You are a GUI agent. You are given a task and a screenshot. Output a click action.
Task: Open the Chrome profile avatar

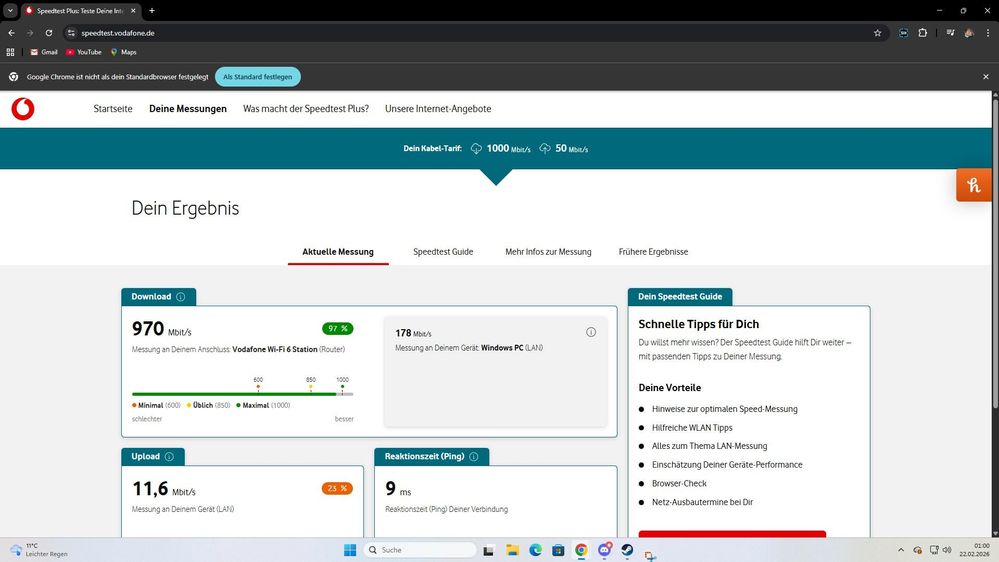coord(969,33)
